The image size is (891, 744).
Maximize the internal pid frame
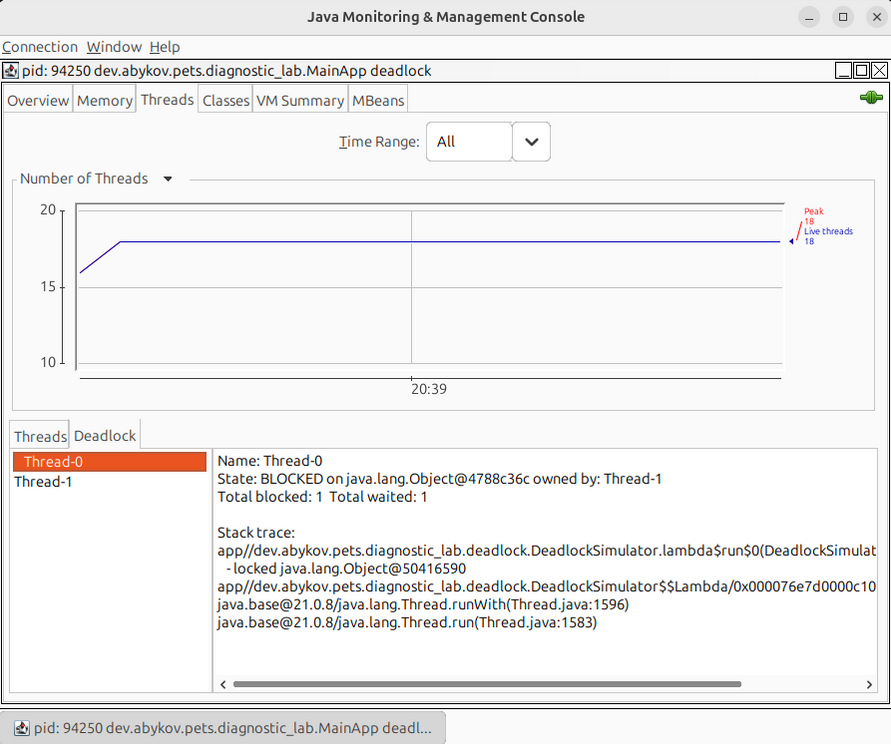[861, 71]
